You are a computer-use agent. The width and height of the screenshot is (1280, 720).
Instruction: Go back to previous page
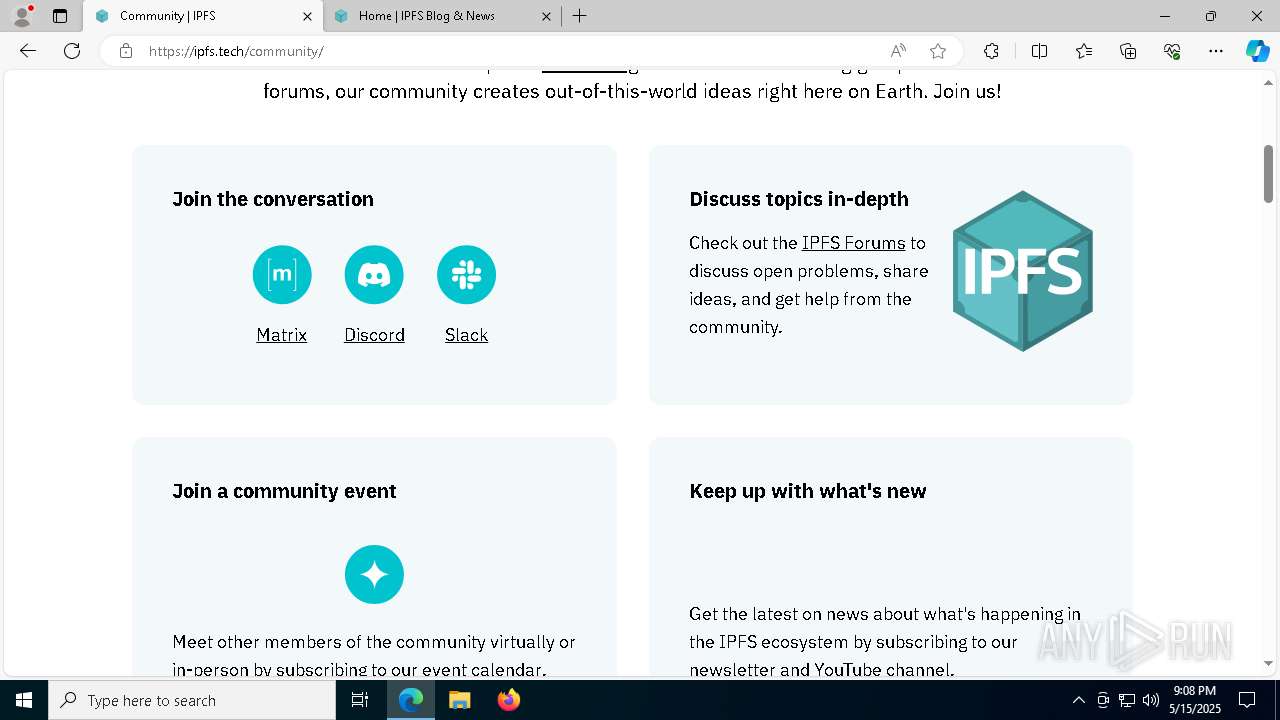coord(28,51)
